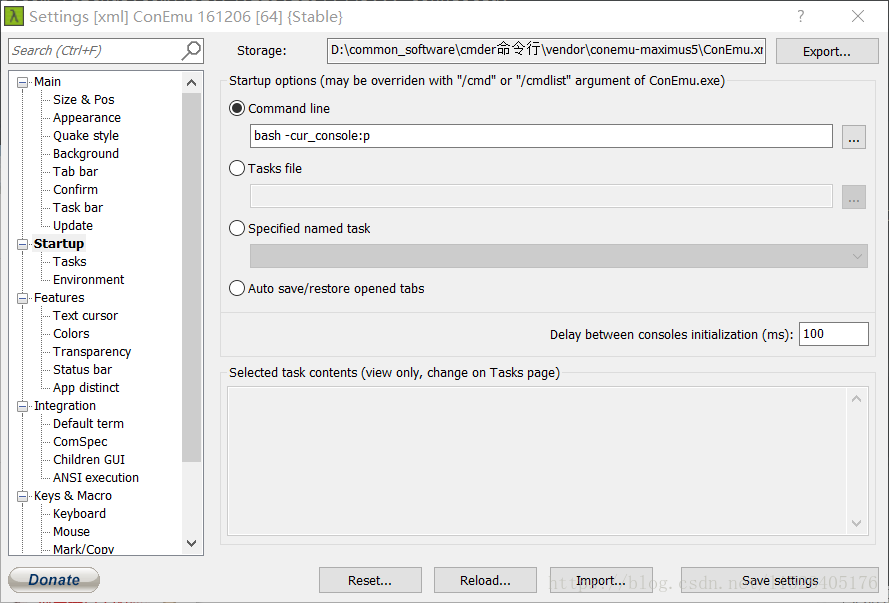
Task: Collapse the Main tree node
Action: tap(23, 82)
